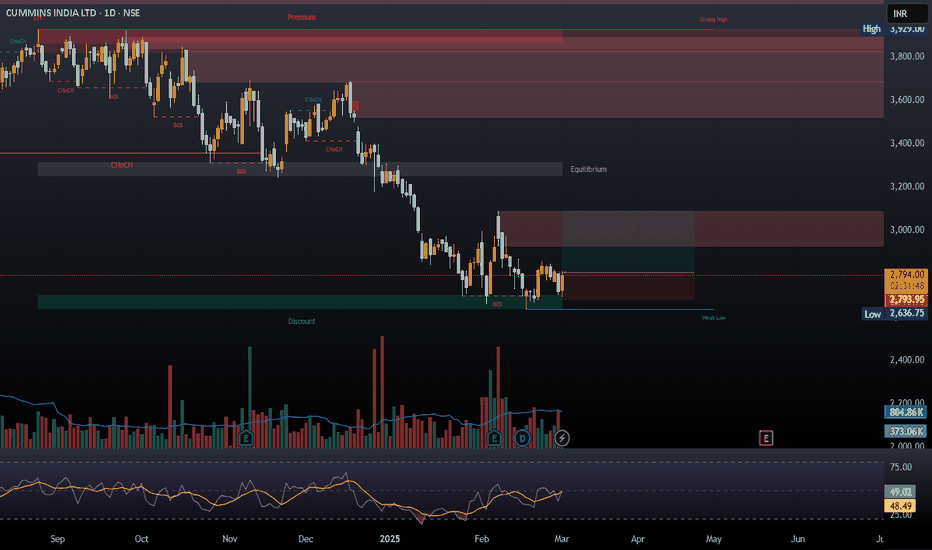This screenshot has width=932, height=550.
Task: Click the Sep date on time axis
Action: tap(58, 539)
